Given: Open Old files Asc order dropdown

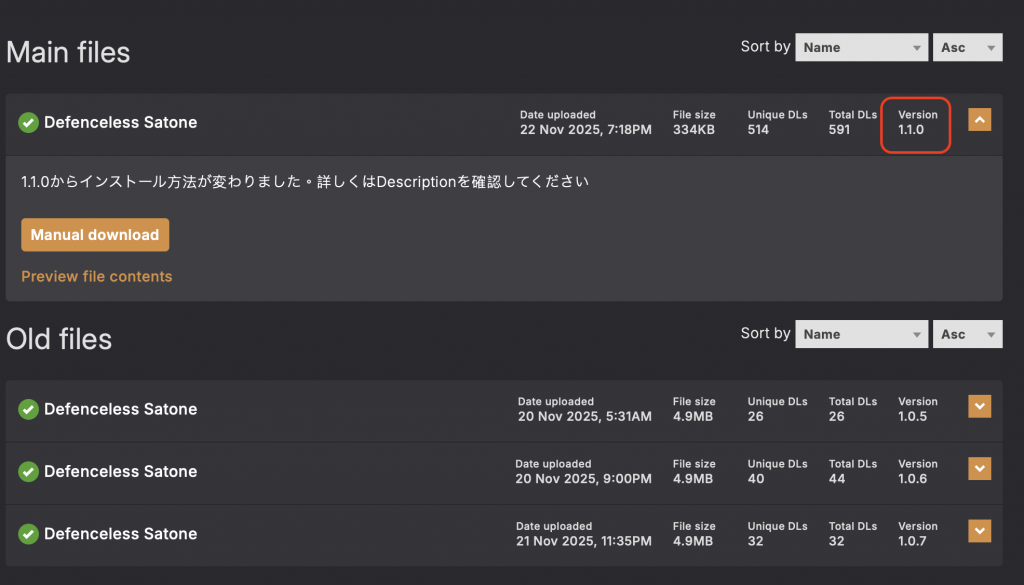Looking at the screenshot, I should coord(967,334).
